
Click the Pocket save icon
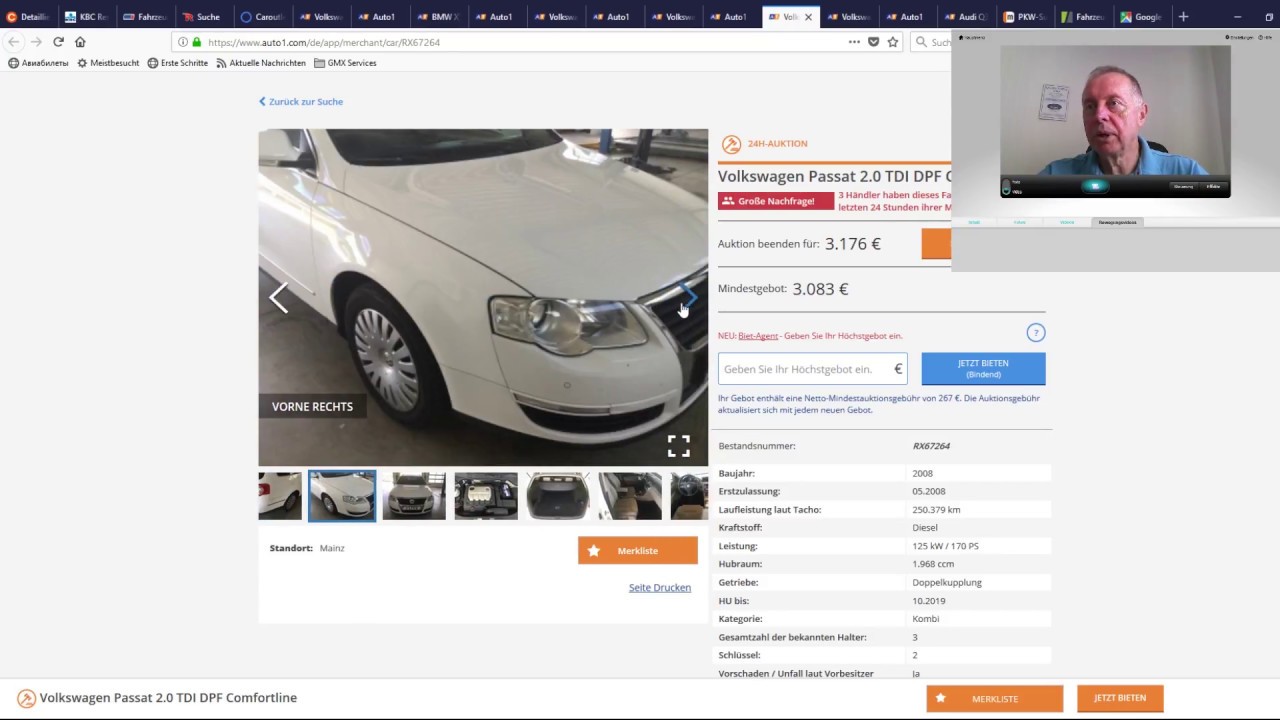(874, 42)
